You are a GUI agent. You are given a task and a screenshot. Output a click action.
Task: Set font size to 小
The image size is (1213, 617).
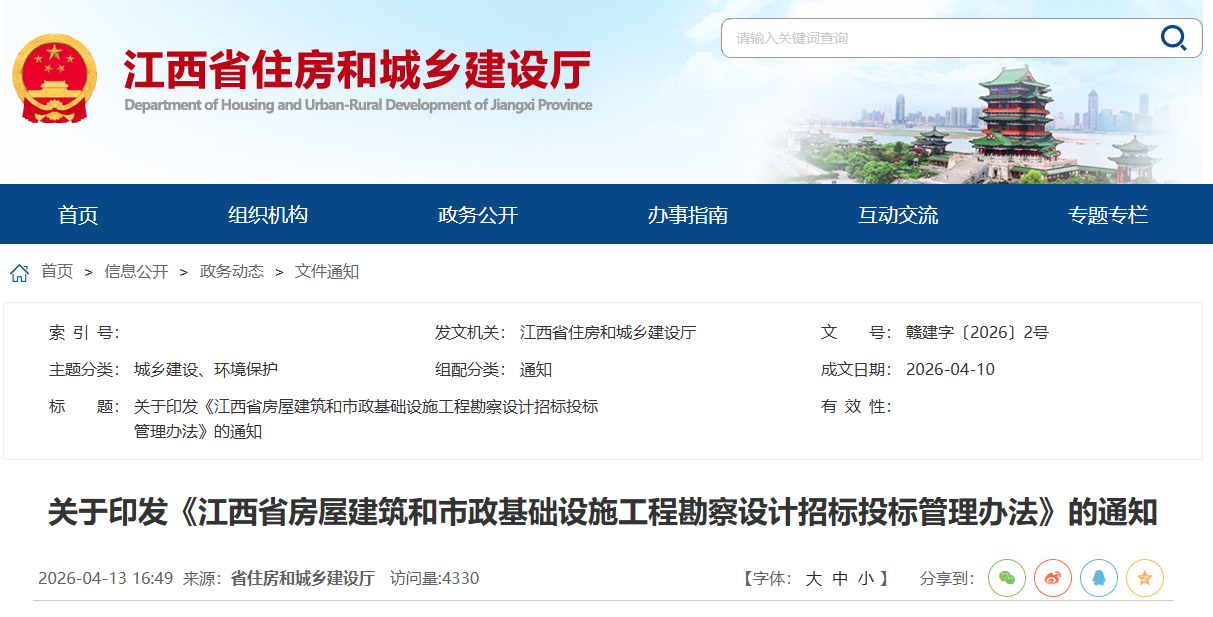pos(865,578)
